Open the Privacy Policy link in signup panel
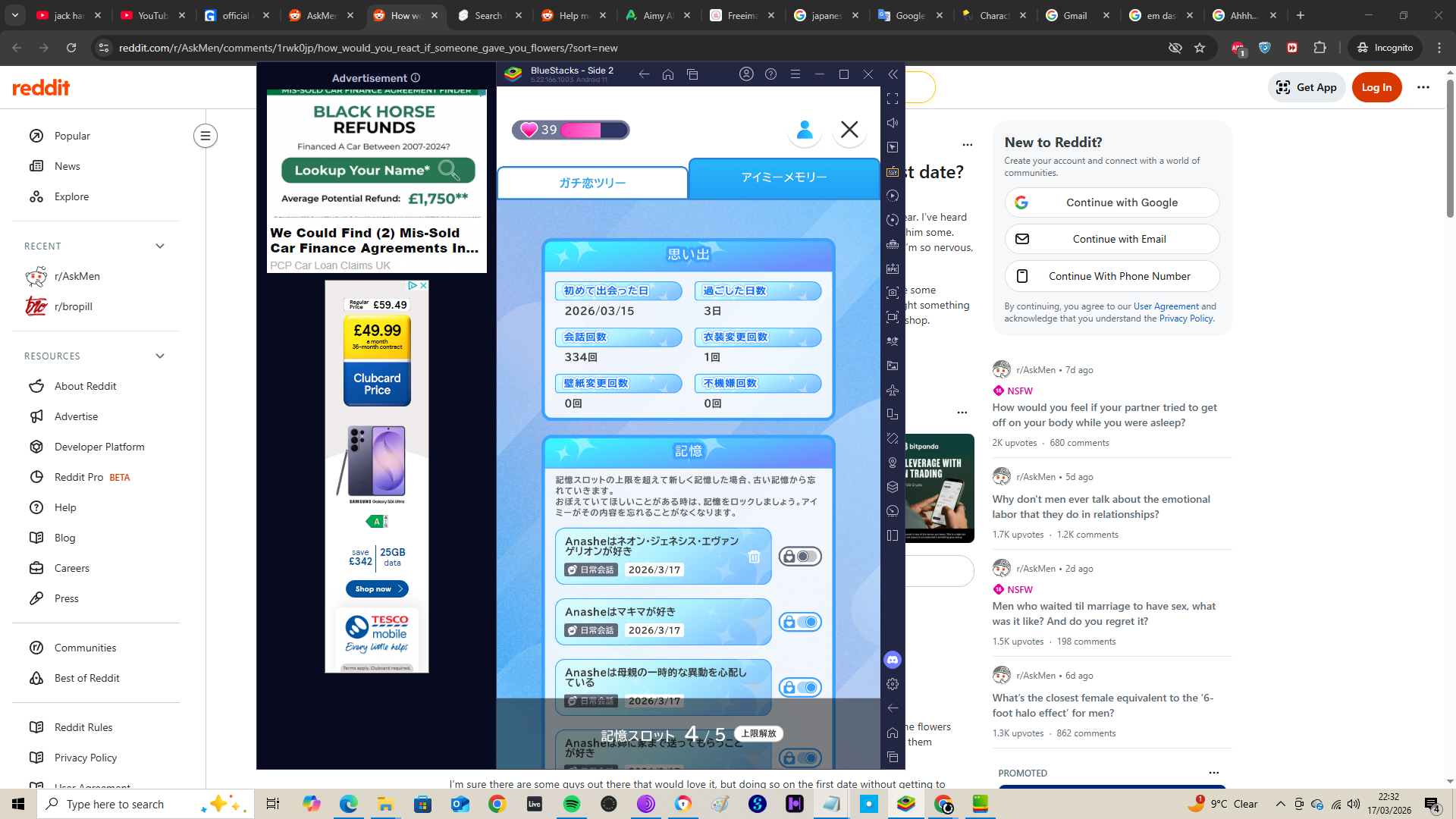The image size is (1456, 819). click(1186, 318)
